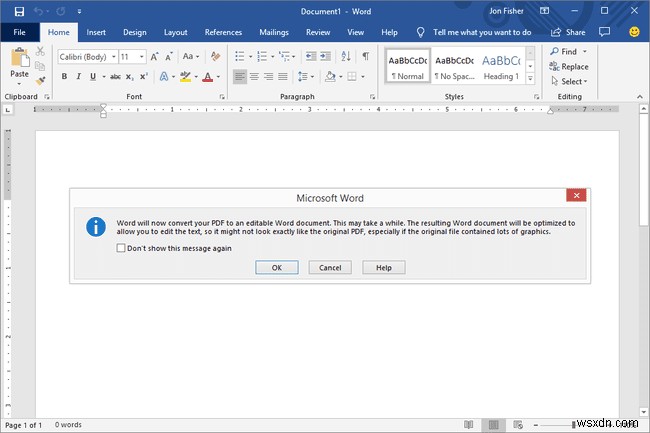Click the Sort A-Z icon
Screen dimensions: 650x433
pos(346,56)
